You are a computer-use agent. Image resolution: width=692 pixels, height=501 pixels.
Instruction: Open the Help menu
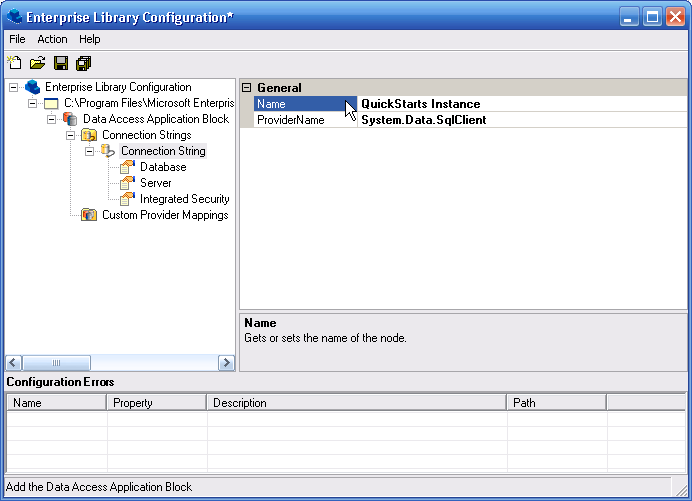pyautogui.click(x=90, y=39)
